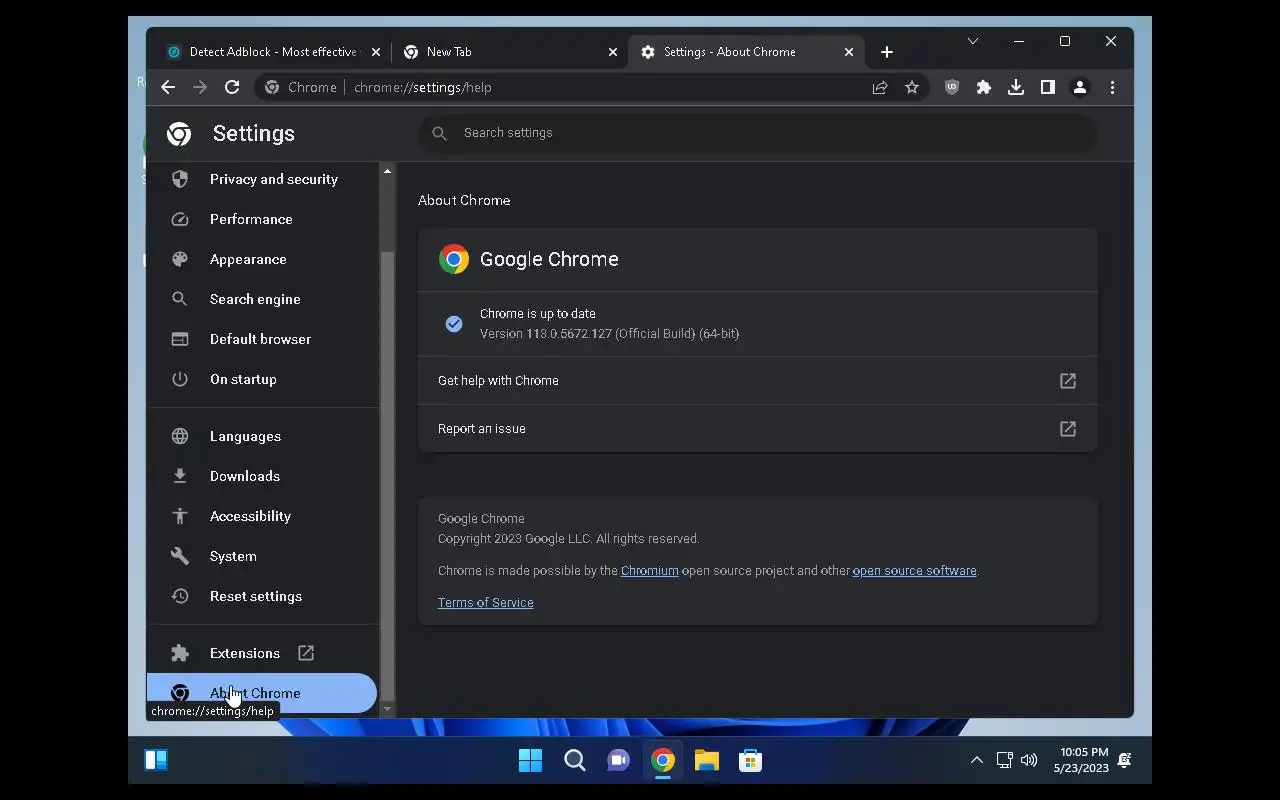
Task: Open the taskbar clock showing 10:05 PM
Action: (x=1081, y=760)
